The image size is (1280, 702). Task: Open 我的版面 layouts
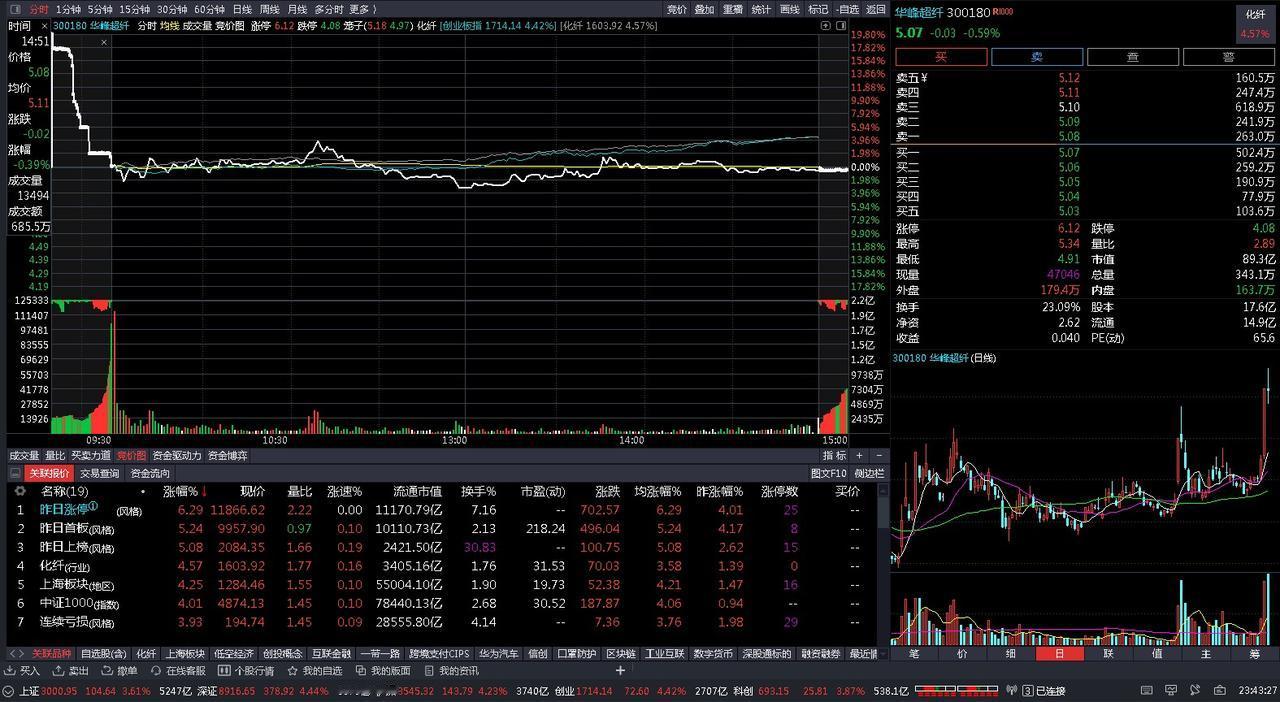(382, 671)
